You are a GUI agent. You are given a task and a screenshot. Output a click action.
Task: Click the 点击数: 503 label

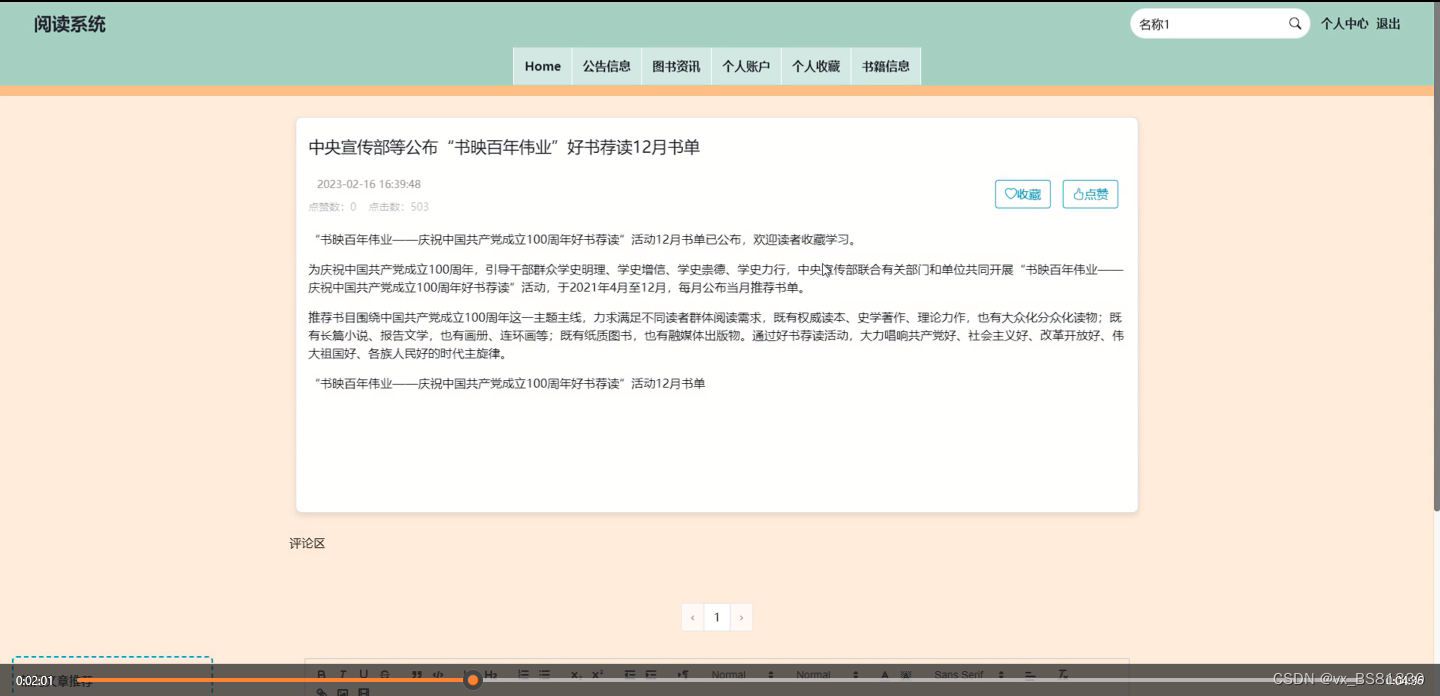398,207
